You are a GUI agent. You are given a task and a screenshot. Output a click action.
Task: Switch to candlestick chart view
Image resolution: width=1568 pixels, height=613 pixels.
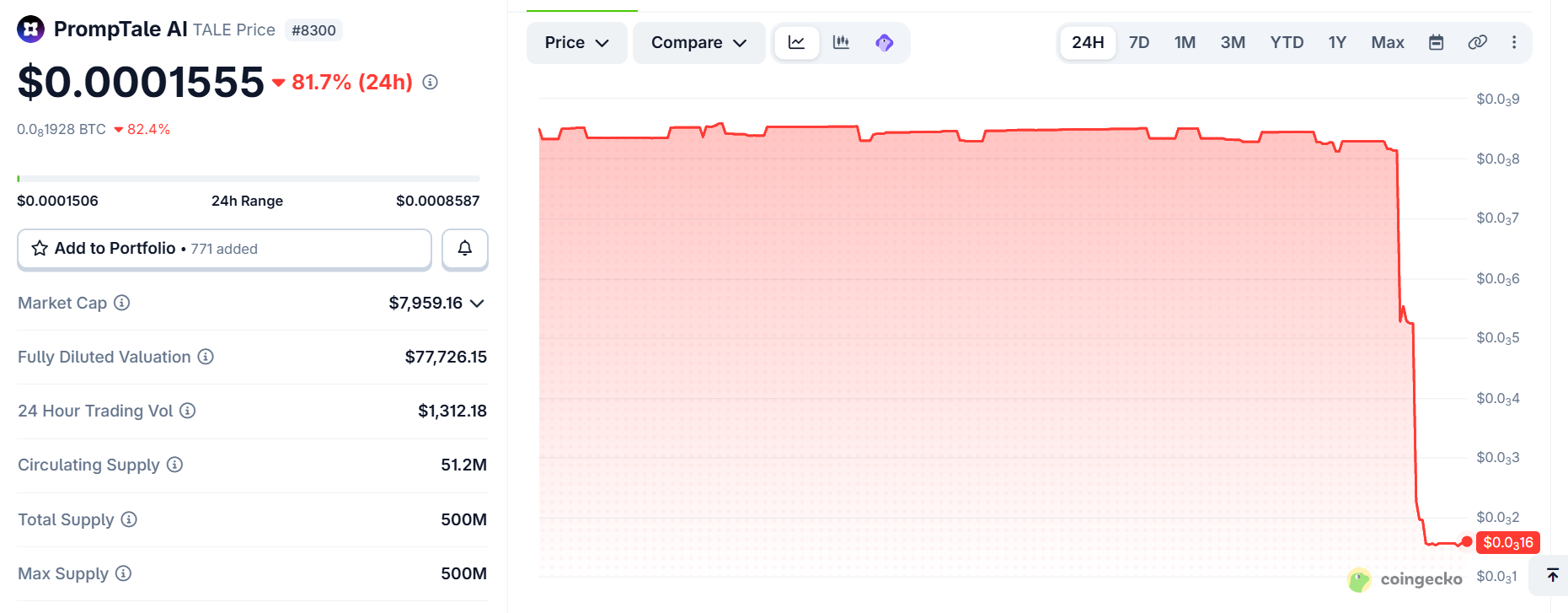[x=841, y=42]
